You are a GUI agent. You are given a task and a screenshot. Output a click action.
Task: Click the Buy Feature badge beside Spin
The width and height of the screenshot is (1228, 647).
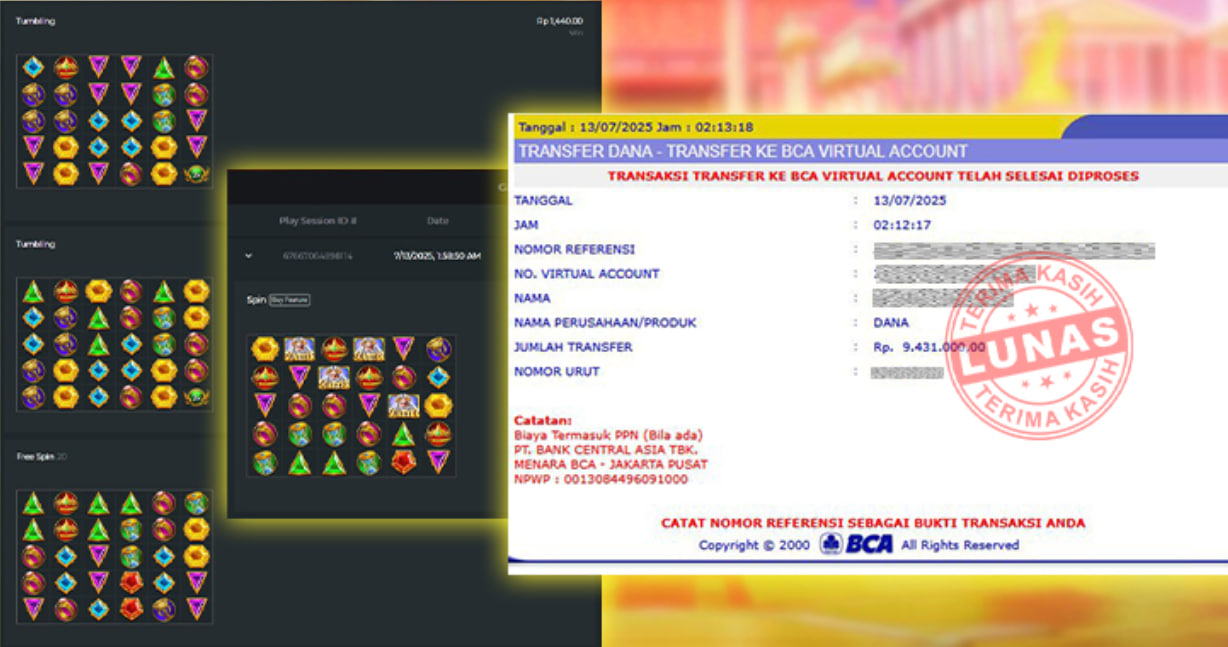289,300
